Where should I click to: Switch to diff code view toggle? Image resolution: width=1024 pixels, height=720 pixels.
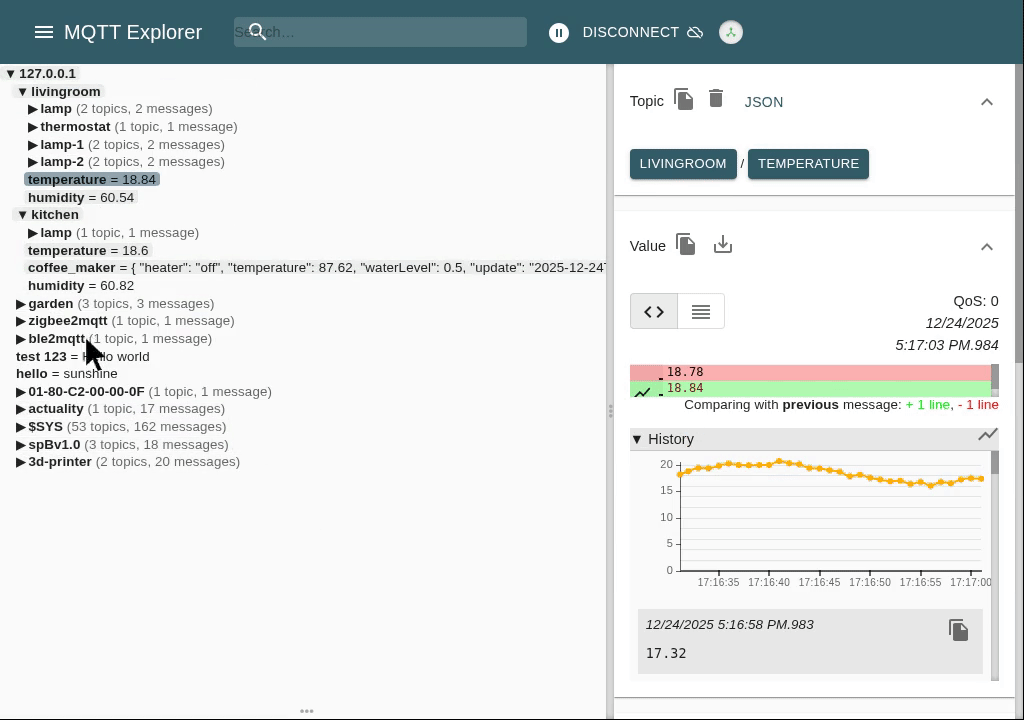[654, 312]
